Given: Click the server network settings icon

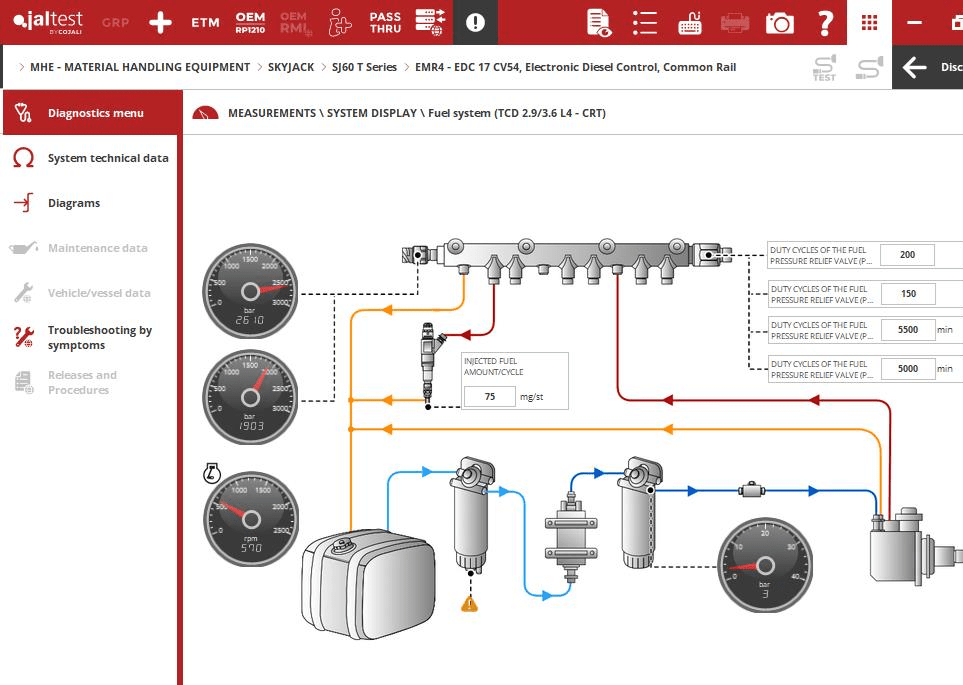Looking at the screenshot, I should 431,22.
